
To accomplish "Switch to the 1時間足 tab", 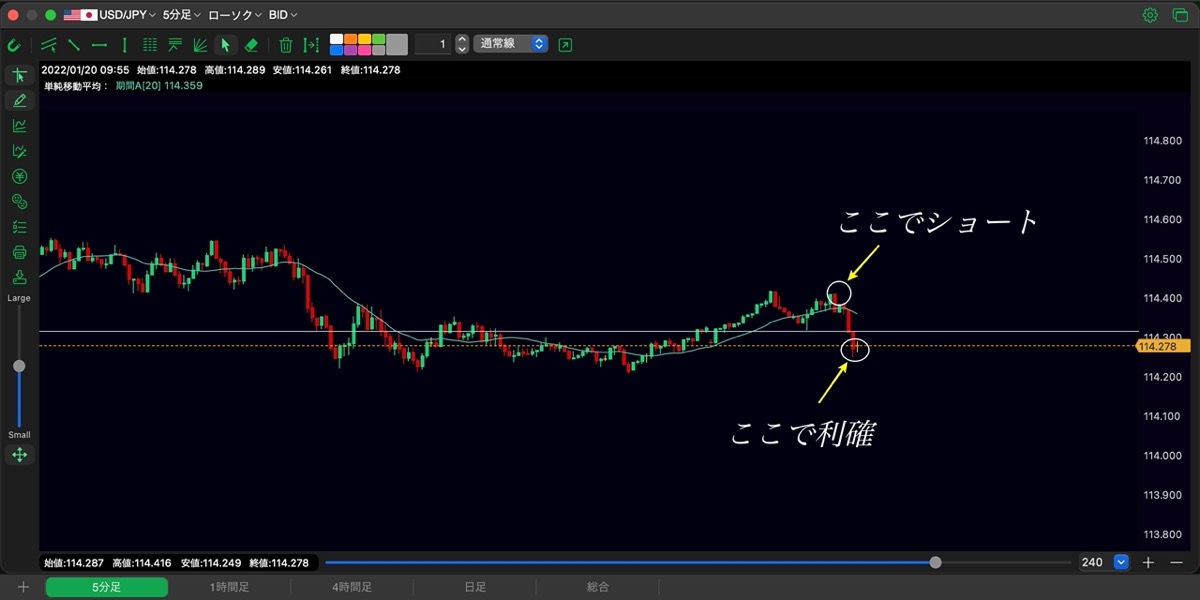I will point(229,588).
